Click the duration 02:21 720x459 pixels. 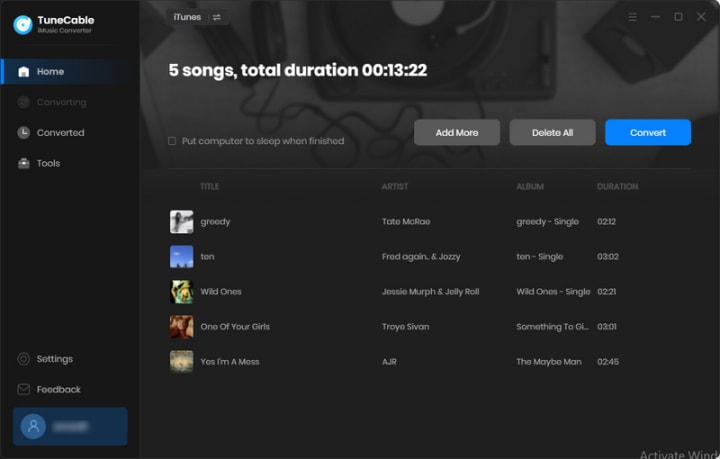pos(607,292)
